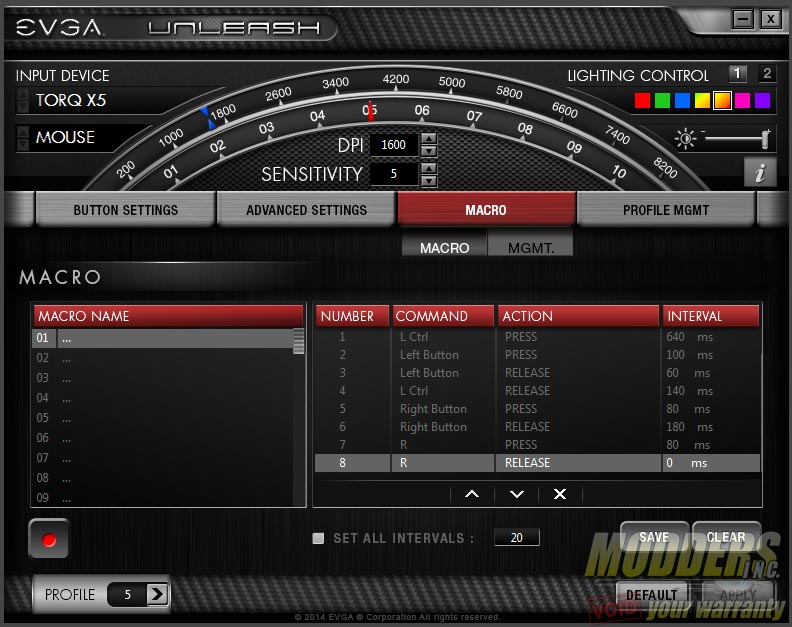Choose the yellow lighting color

[x=702, y=101]
